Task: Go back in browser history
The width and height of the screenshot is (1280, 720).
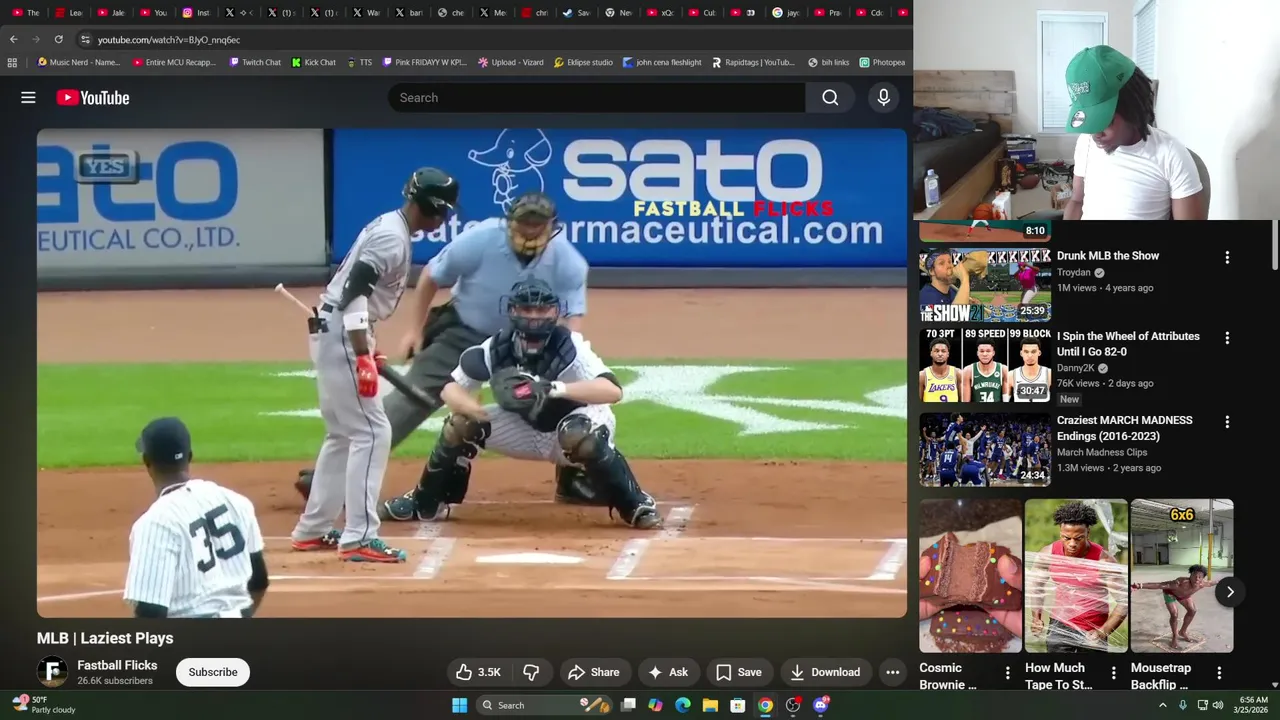Action: pyautogui.click(x=13, y=39)
